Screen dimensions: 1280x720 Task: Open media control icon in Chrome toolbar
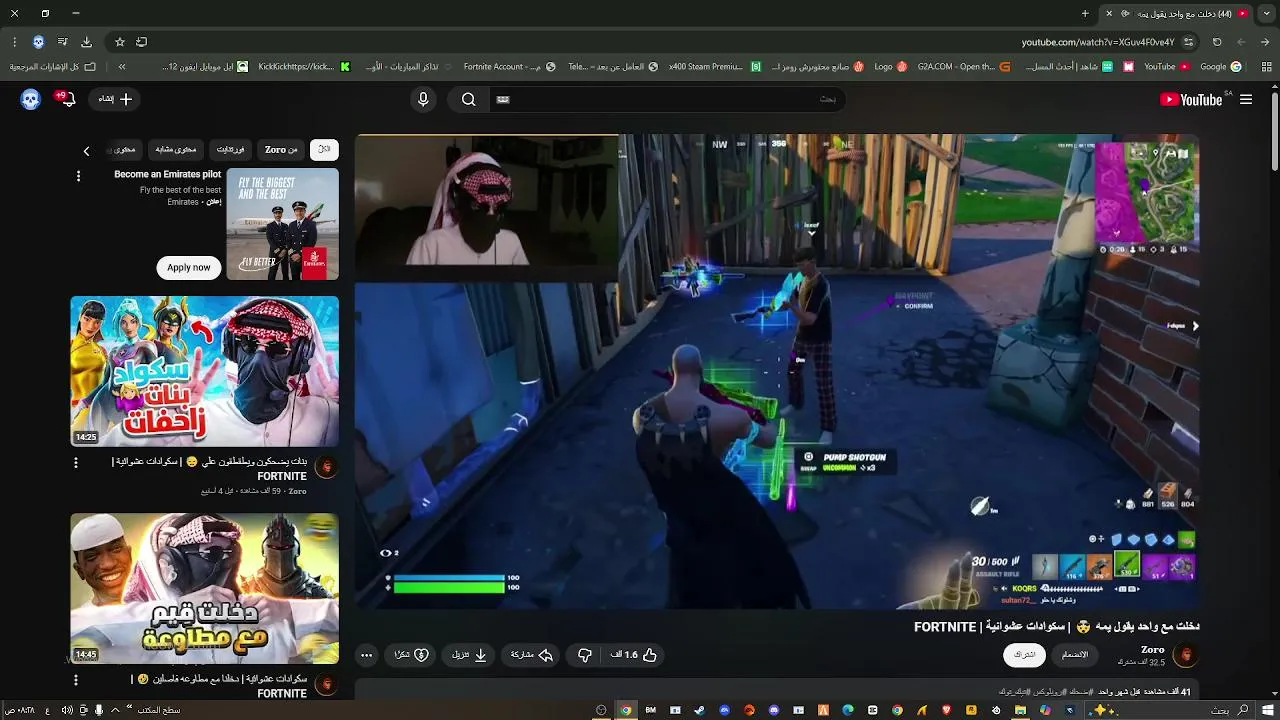coord(62,42)
